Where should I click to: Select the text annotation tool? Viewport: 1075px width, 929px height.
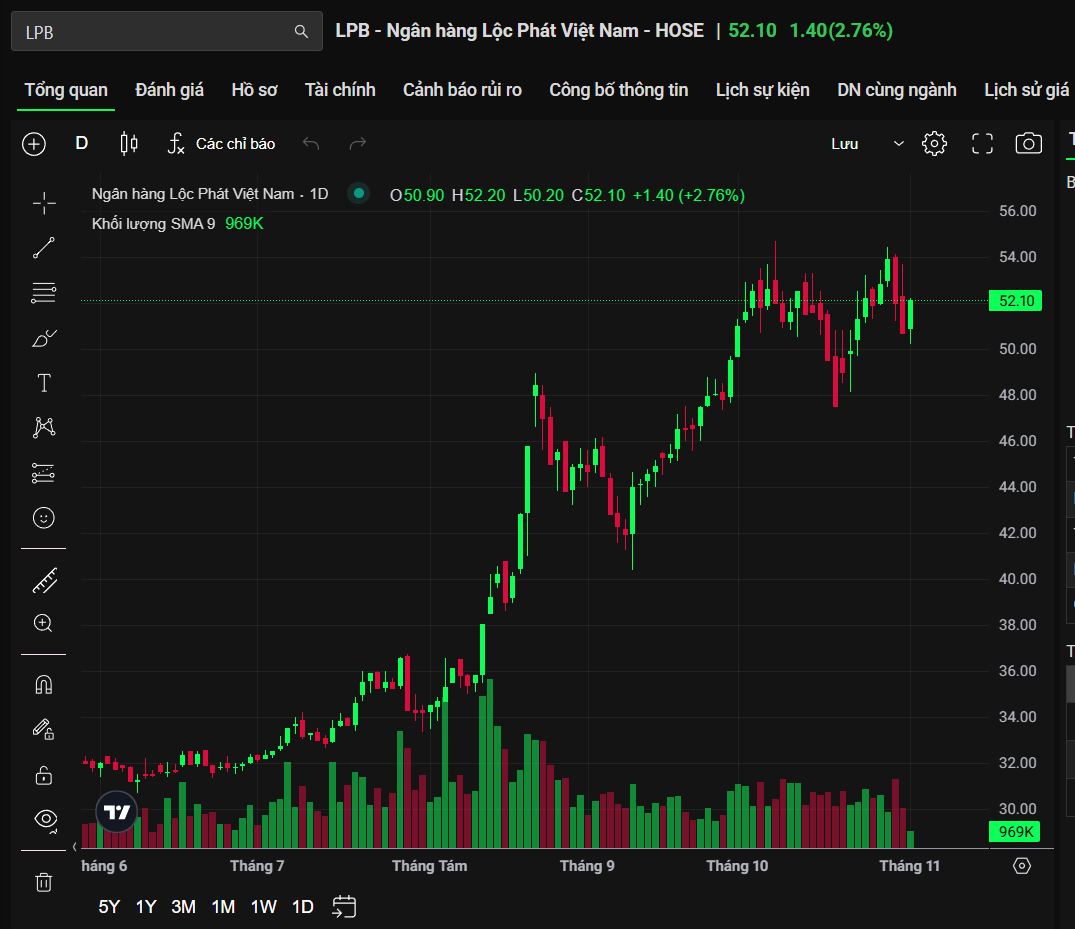tap(44, 383)
